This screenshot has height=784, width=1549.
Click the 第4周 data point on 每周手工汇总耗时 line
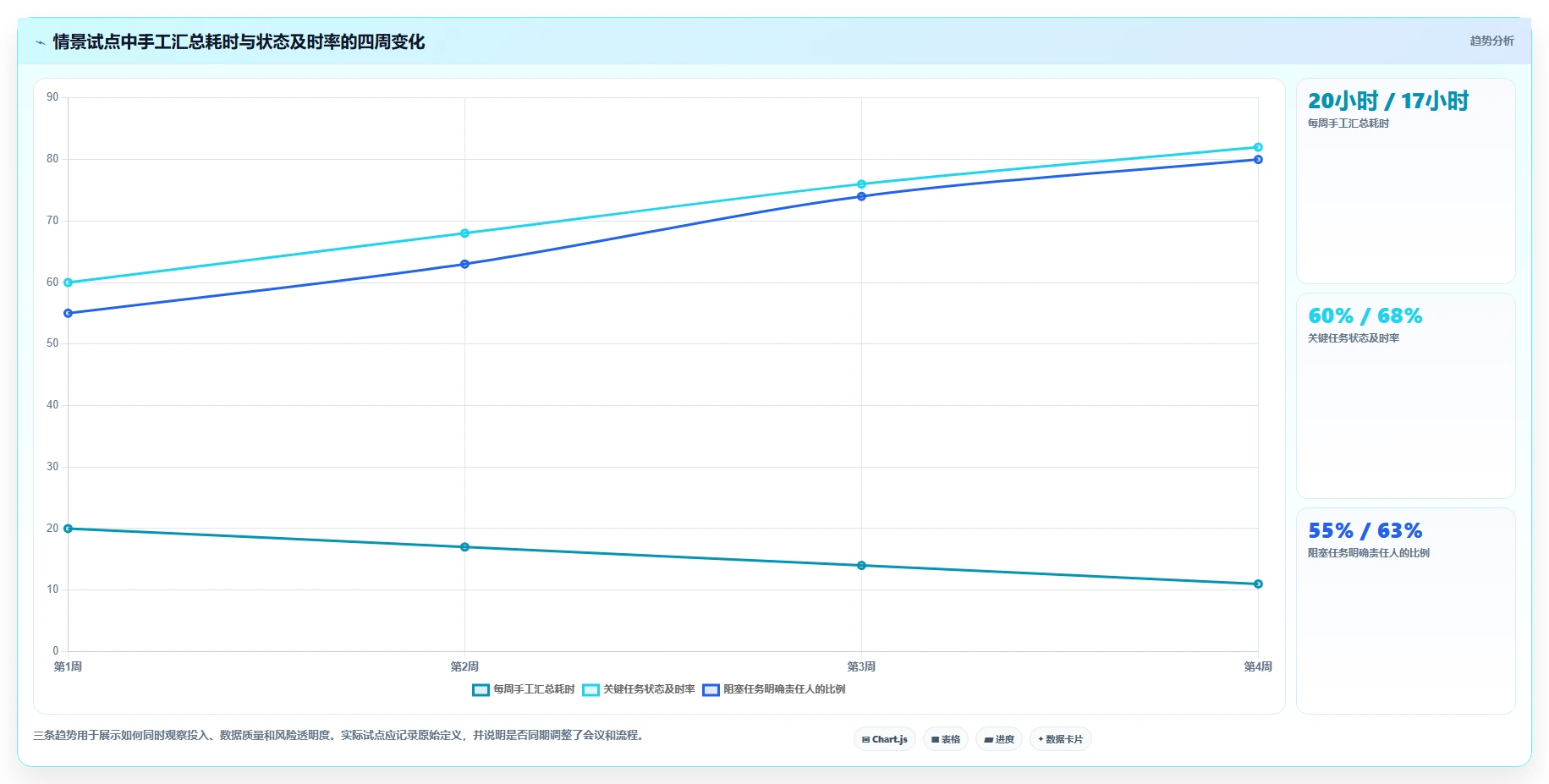pos(1258,584)
